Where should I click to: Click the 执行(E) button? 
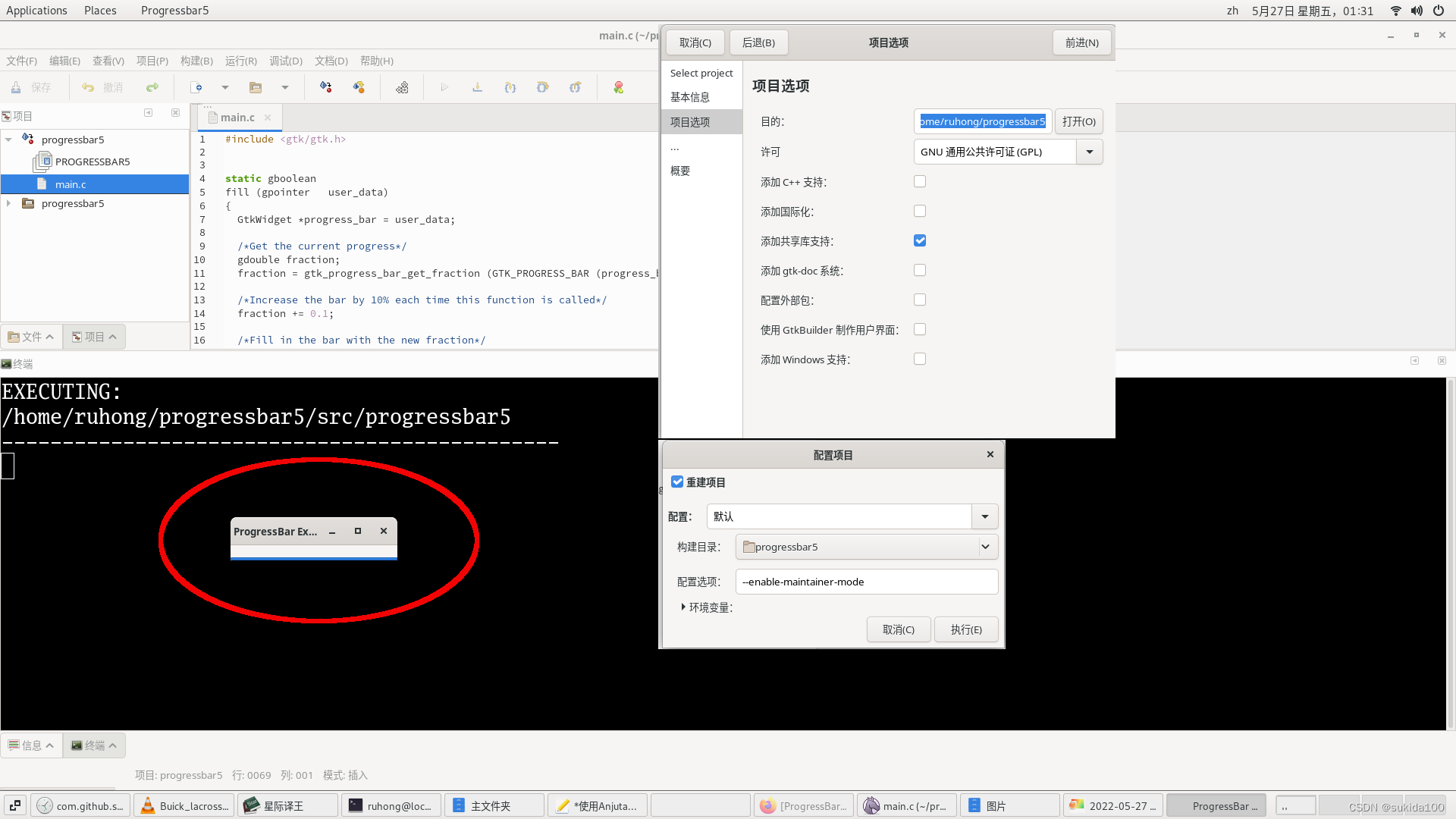tap(965, 629)
